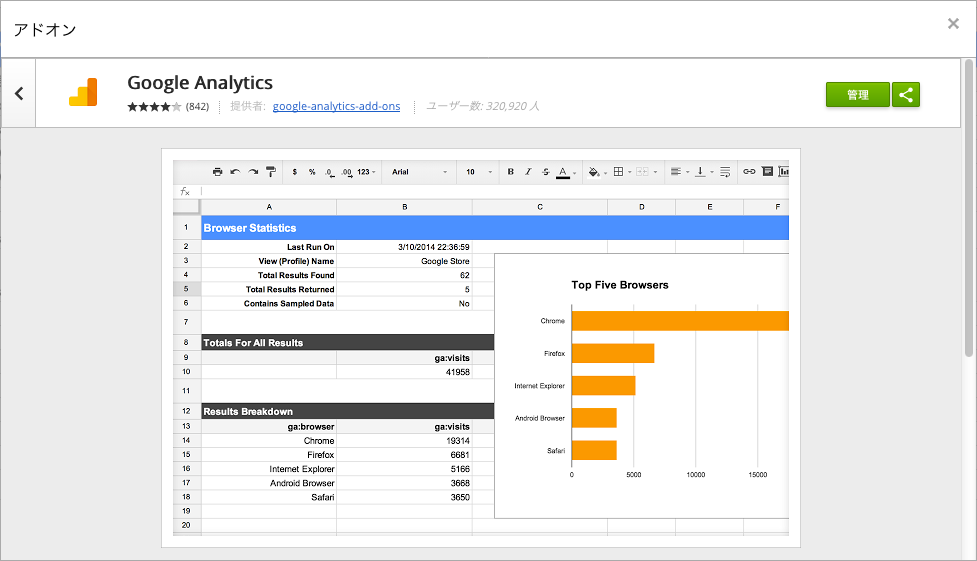Click the 19314 visits cell
The width and height of the screenshot is (977, 561).
[404, 441]
